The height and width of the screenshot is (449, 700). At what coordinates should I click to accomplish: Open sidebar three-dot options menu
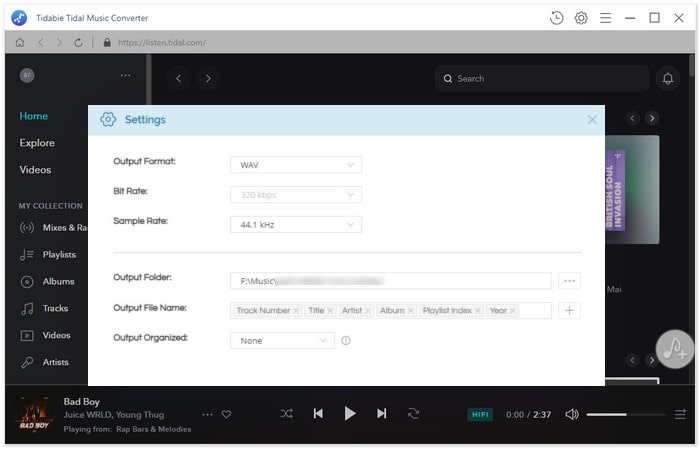point(125,75)
